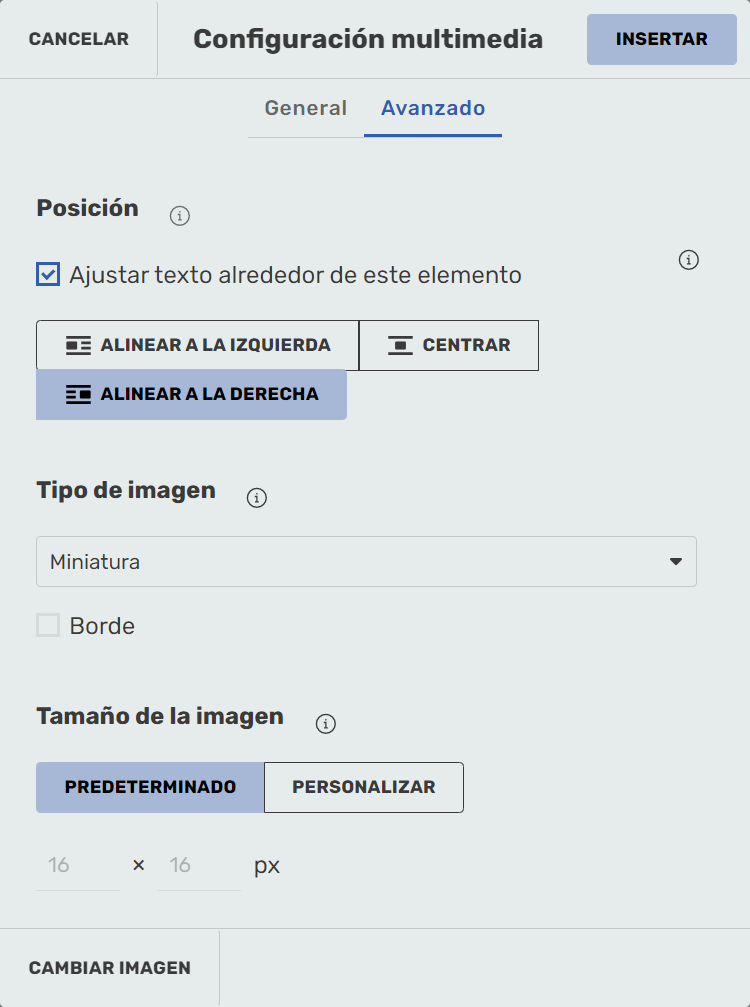Viewport: 750px width, 1007px height.
Task: Click the image width input field
Action: [77, 865]
